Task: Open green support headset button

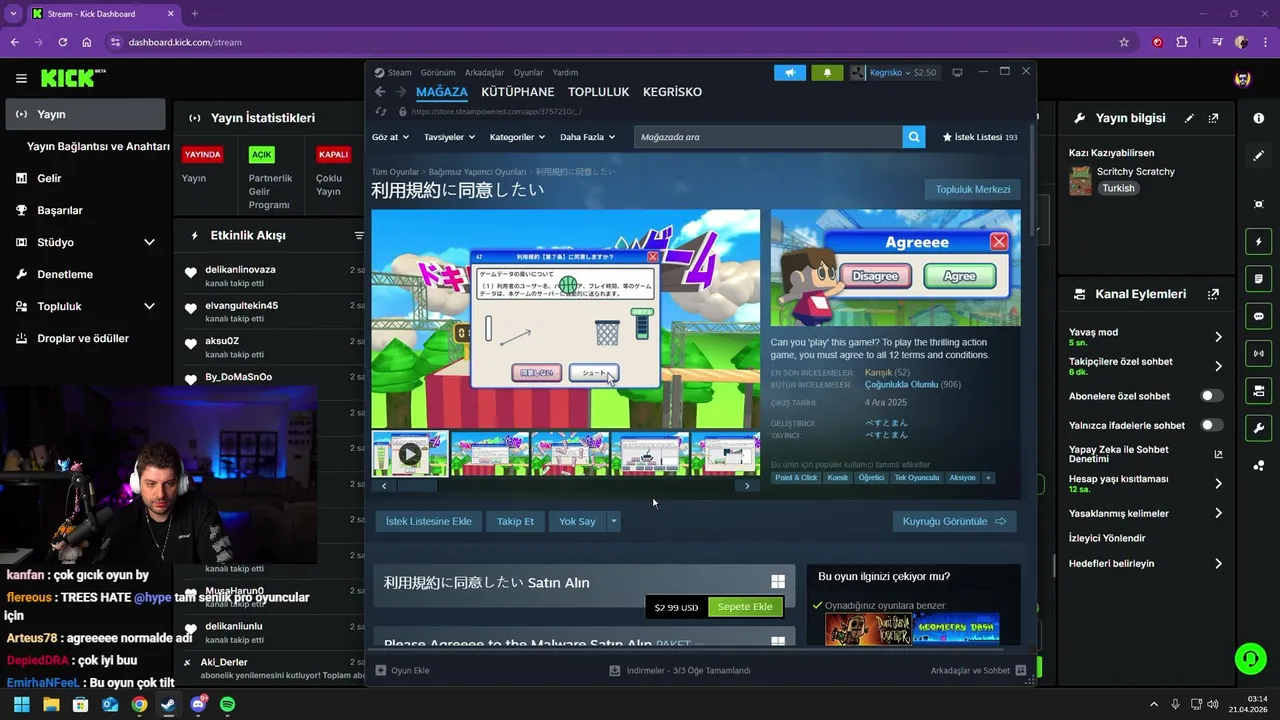Action: point(1250,658)
